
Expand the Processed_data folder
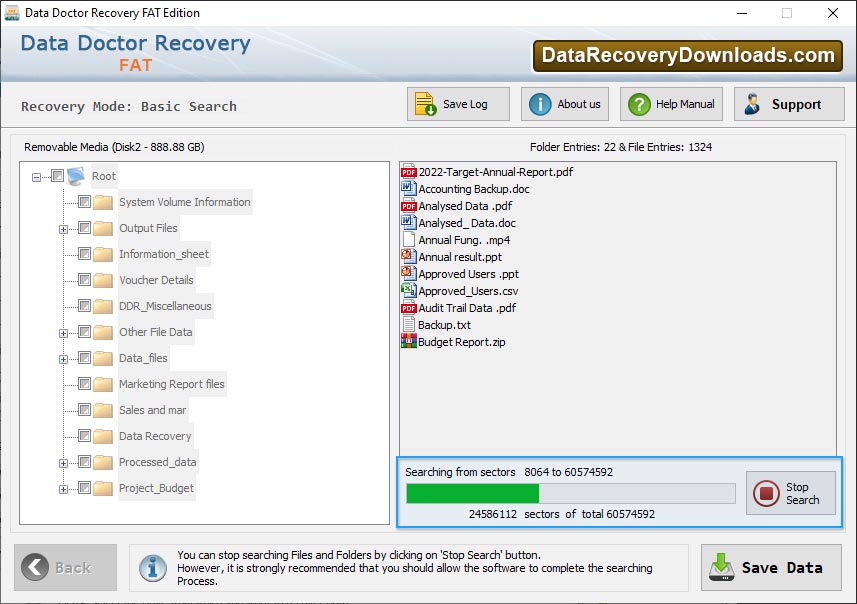63,464
